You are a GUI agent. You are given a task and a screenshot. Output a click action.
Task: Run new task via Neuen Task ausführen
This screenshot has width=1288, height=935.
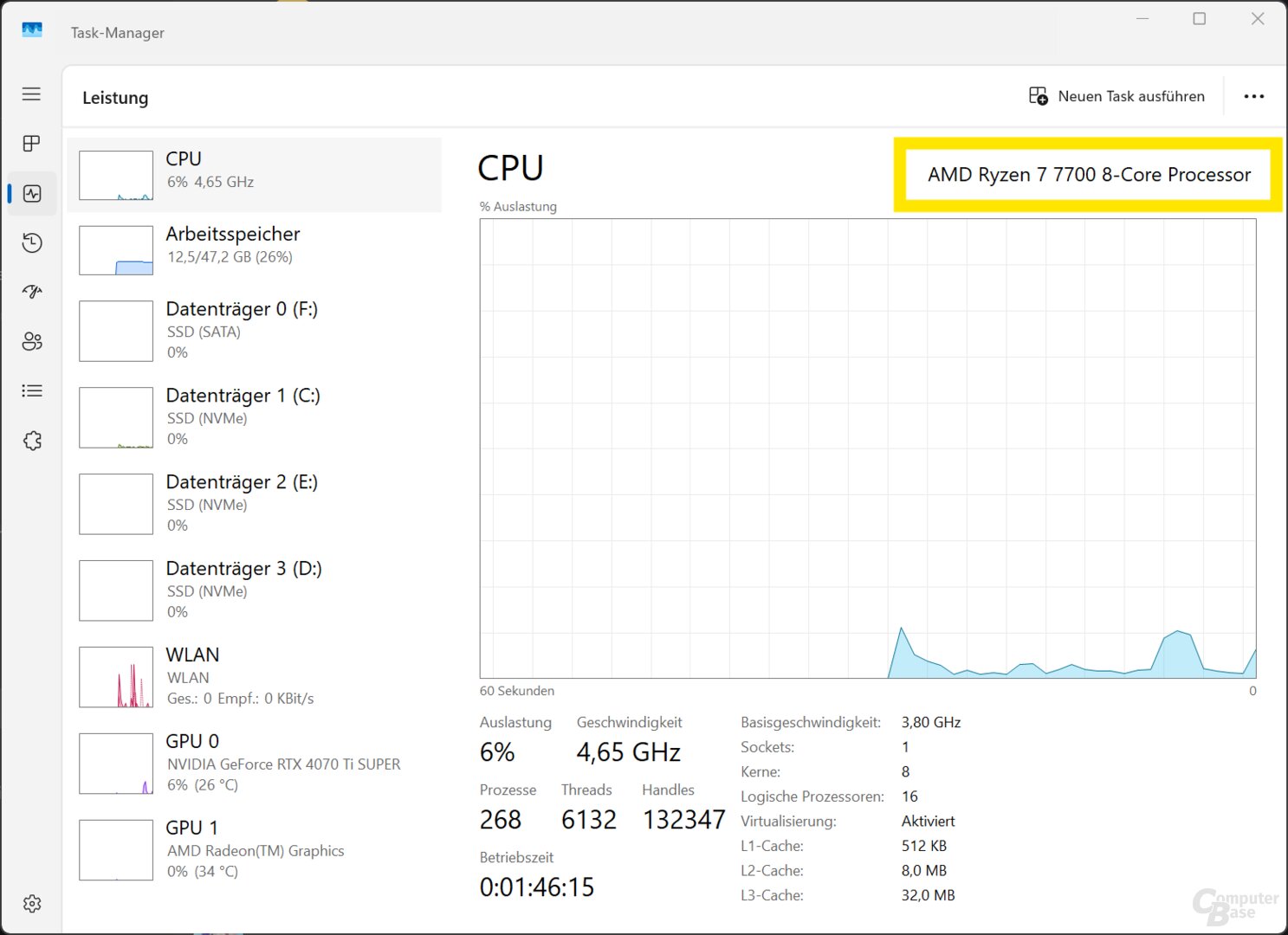(1116, 96)
